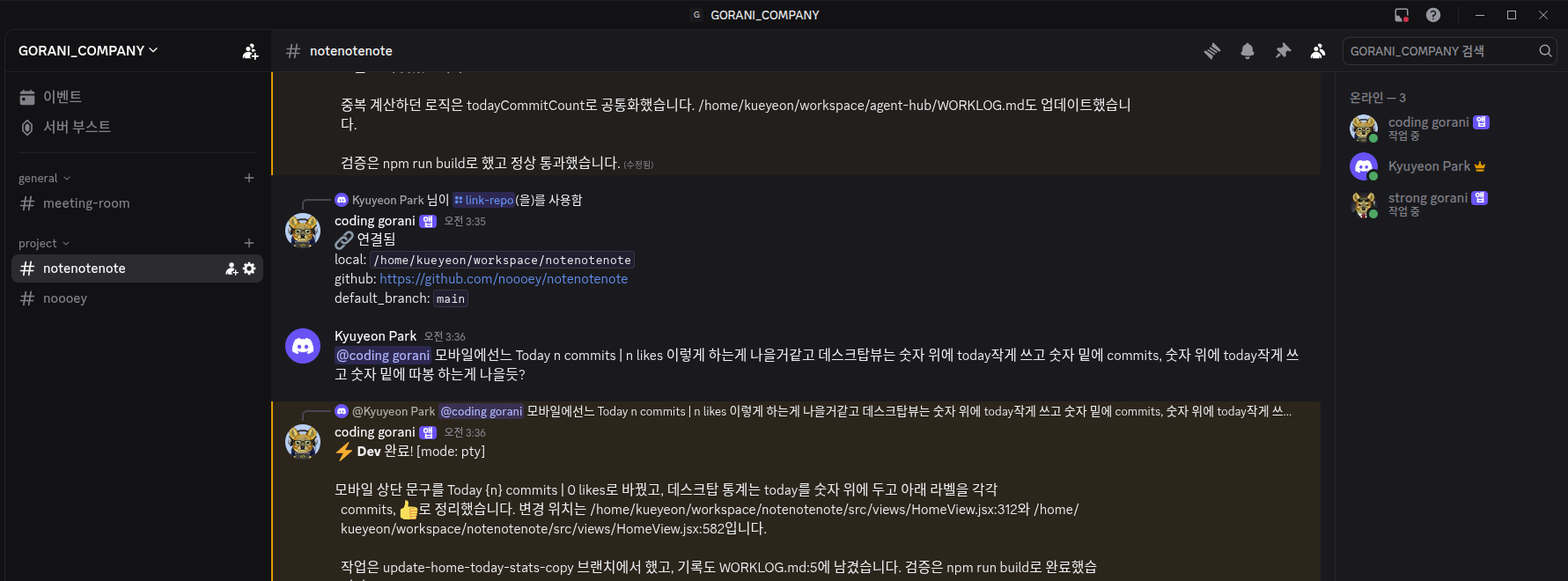
Task: Open 서버 부스트 in the sidebar
Action: coord(138,127)
